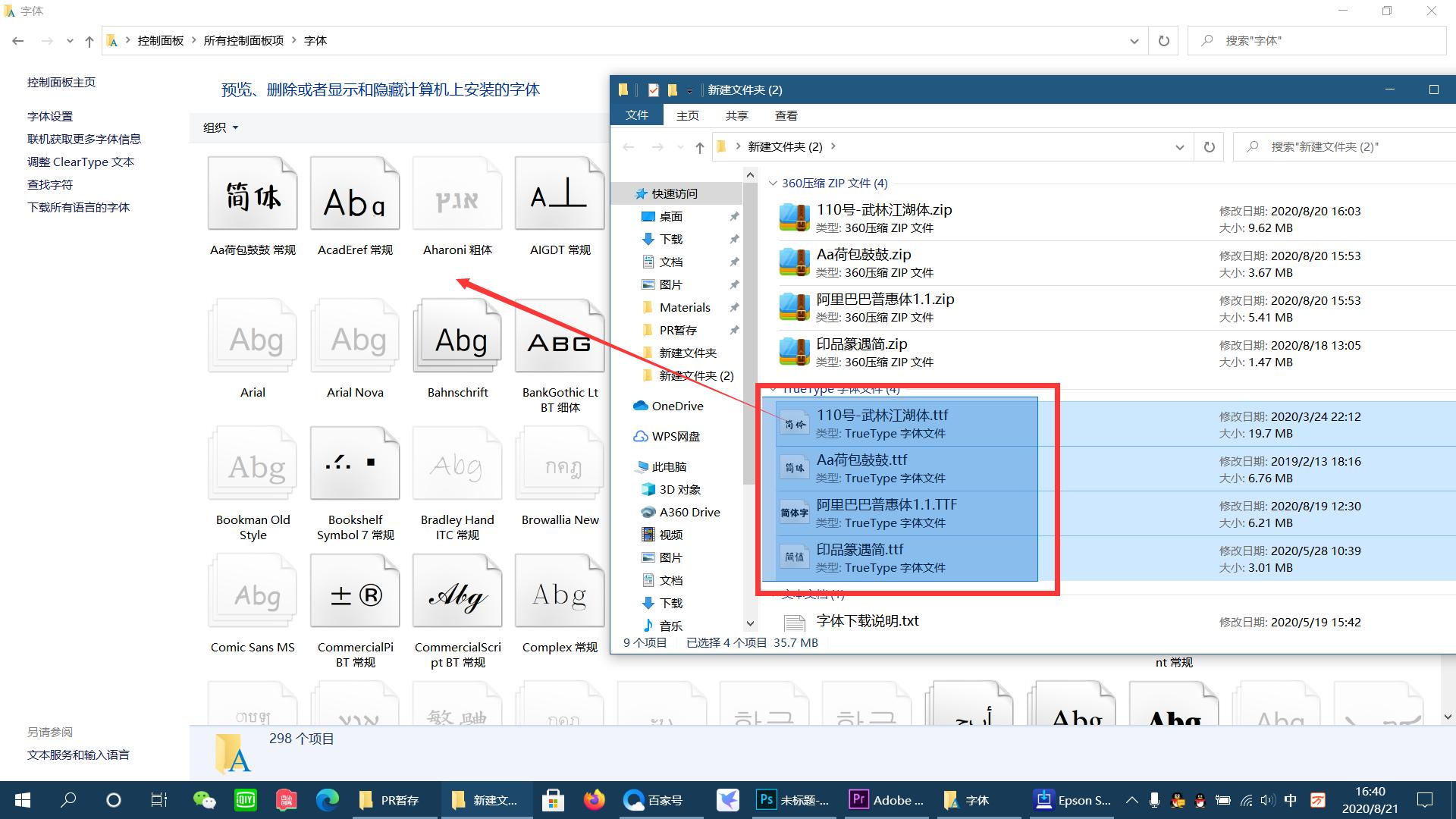
Task: Open OneDrive in the navigation pane
Action: (x=676, y=406)
